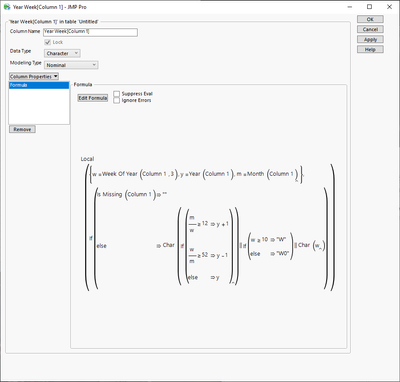This screenshot has height=382, width=400.
Task: Open the Data Type Character dropdown
Action: click(62, 53)
